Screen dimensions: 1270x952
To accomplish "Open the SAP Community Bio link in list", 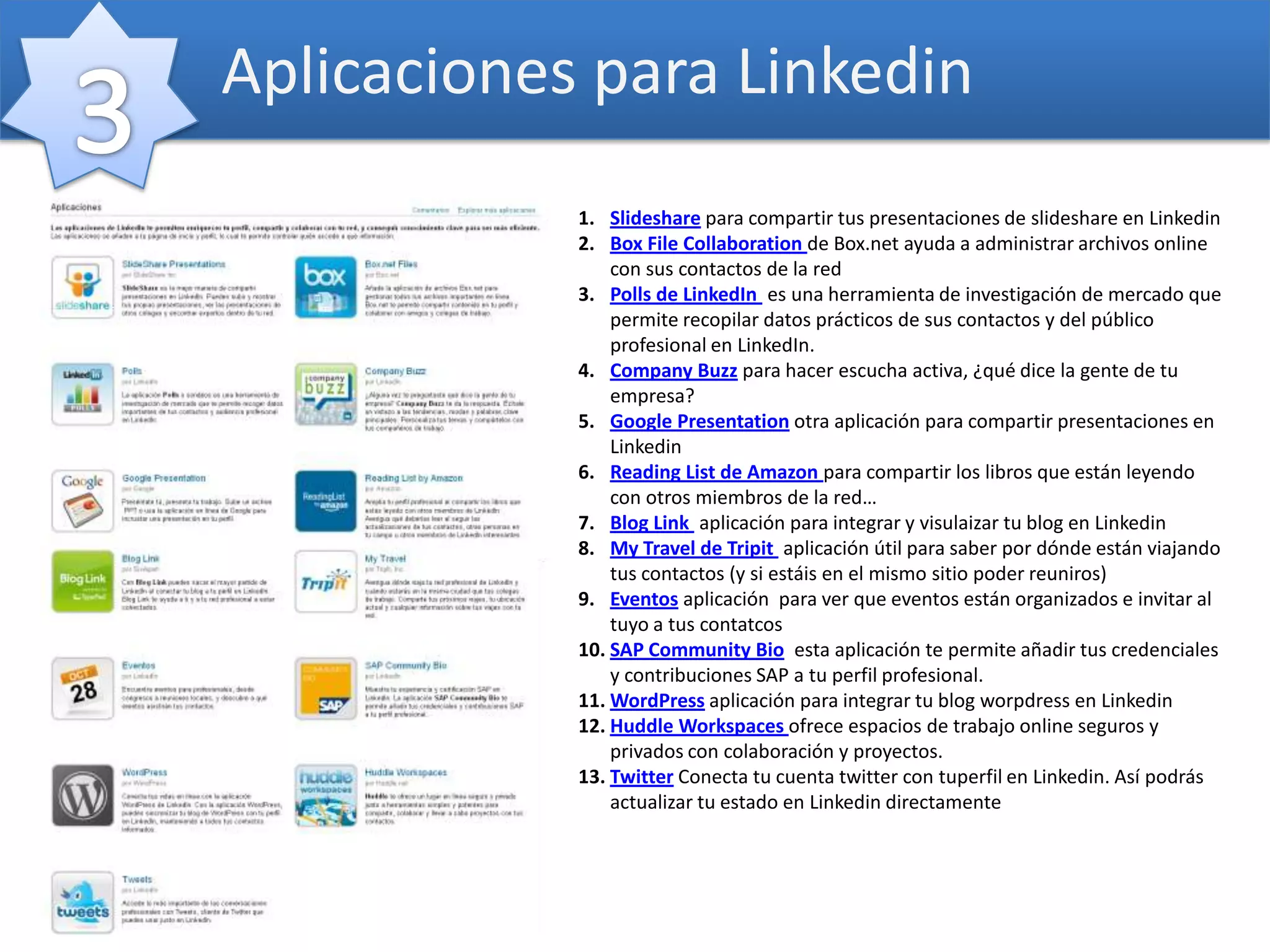I will coord(697,650).
